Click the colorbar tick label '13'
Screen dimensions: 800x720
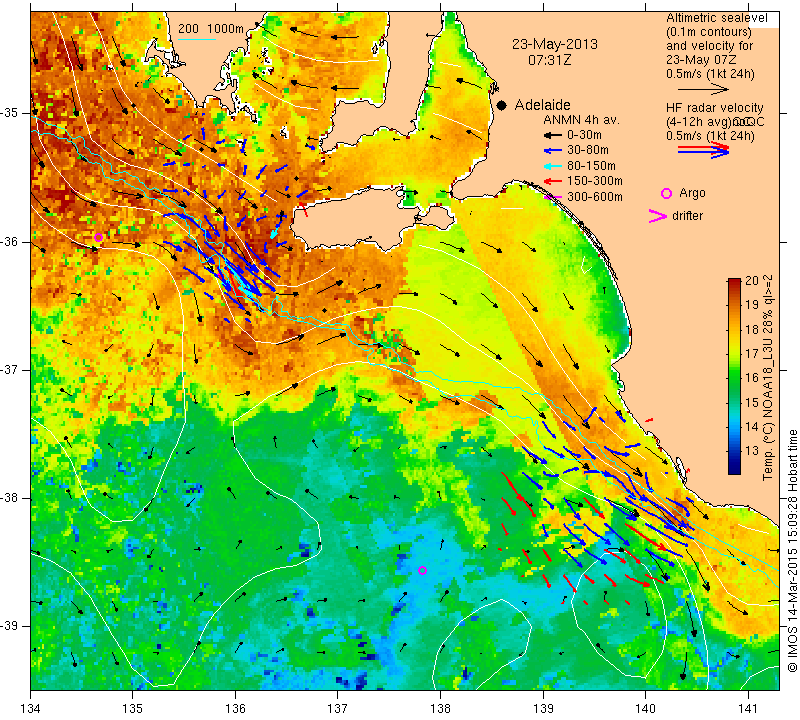(x=752, y=451)
